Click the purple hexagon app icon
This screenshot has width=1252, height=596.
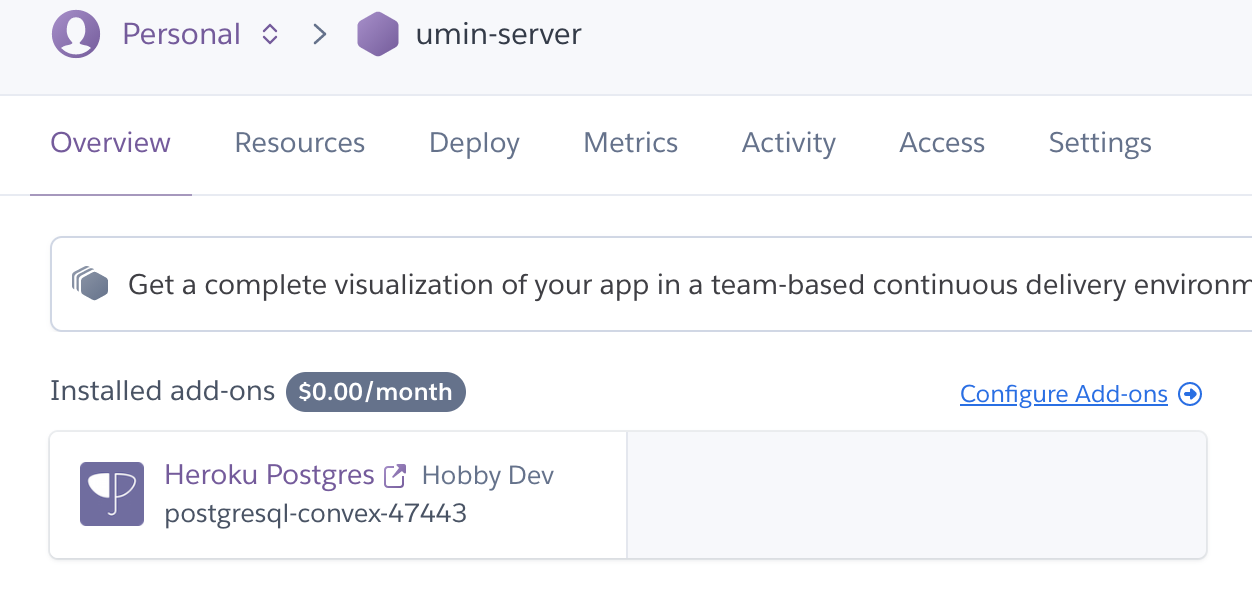378,35
